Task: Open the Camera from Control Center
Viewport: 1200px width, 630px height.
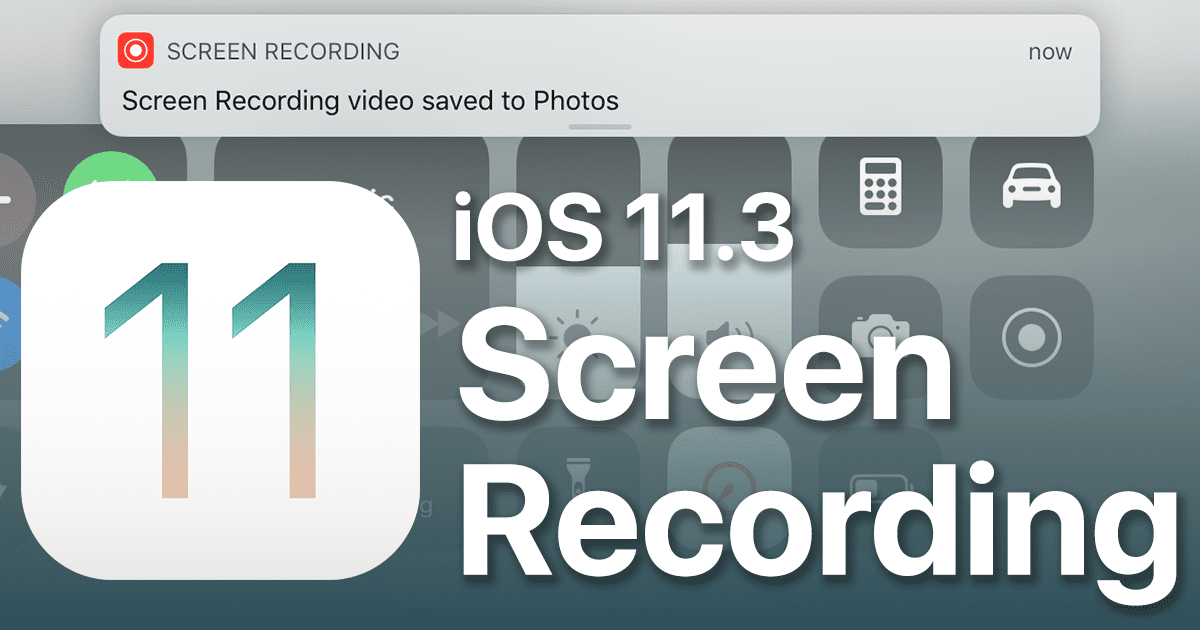Action: 879,337
